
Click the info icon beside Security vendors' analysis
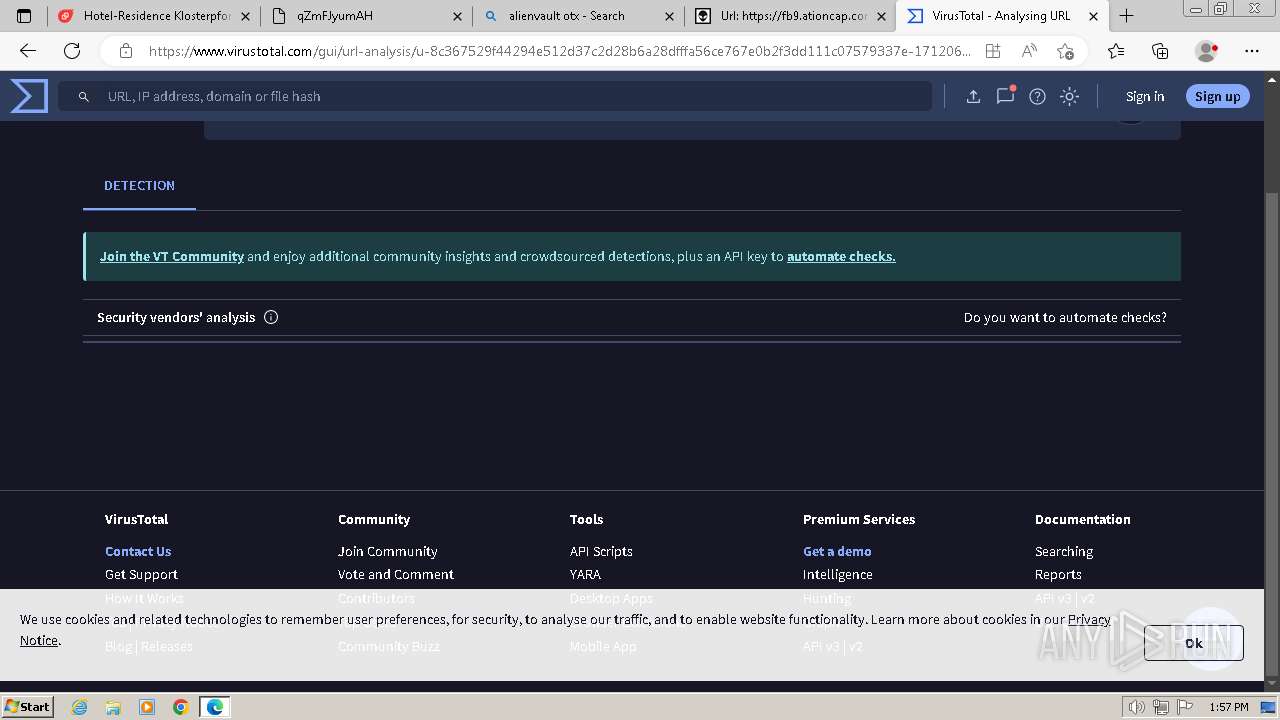[271, 317]
